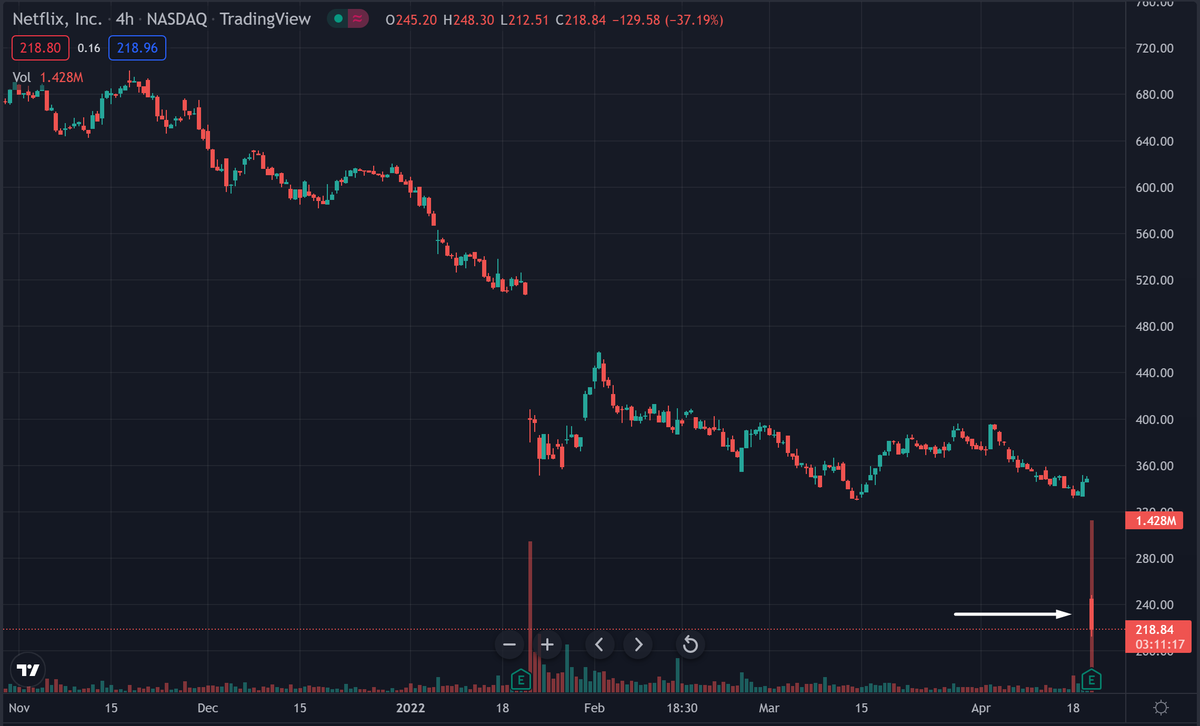Zoom out the chart with the minus button
The image size is (1200, 726).
point(509,645)
